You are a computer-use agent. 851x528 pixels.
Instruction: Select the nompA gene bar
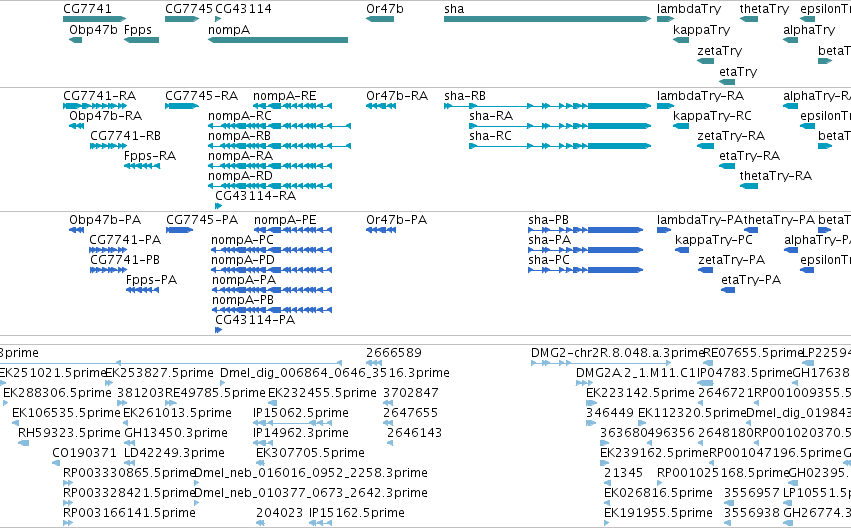point(278,40)
